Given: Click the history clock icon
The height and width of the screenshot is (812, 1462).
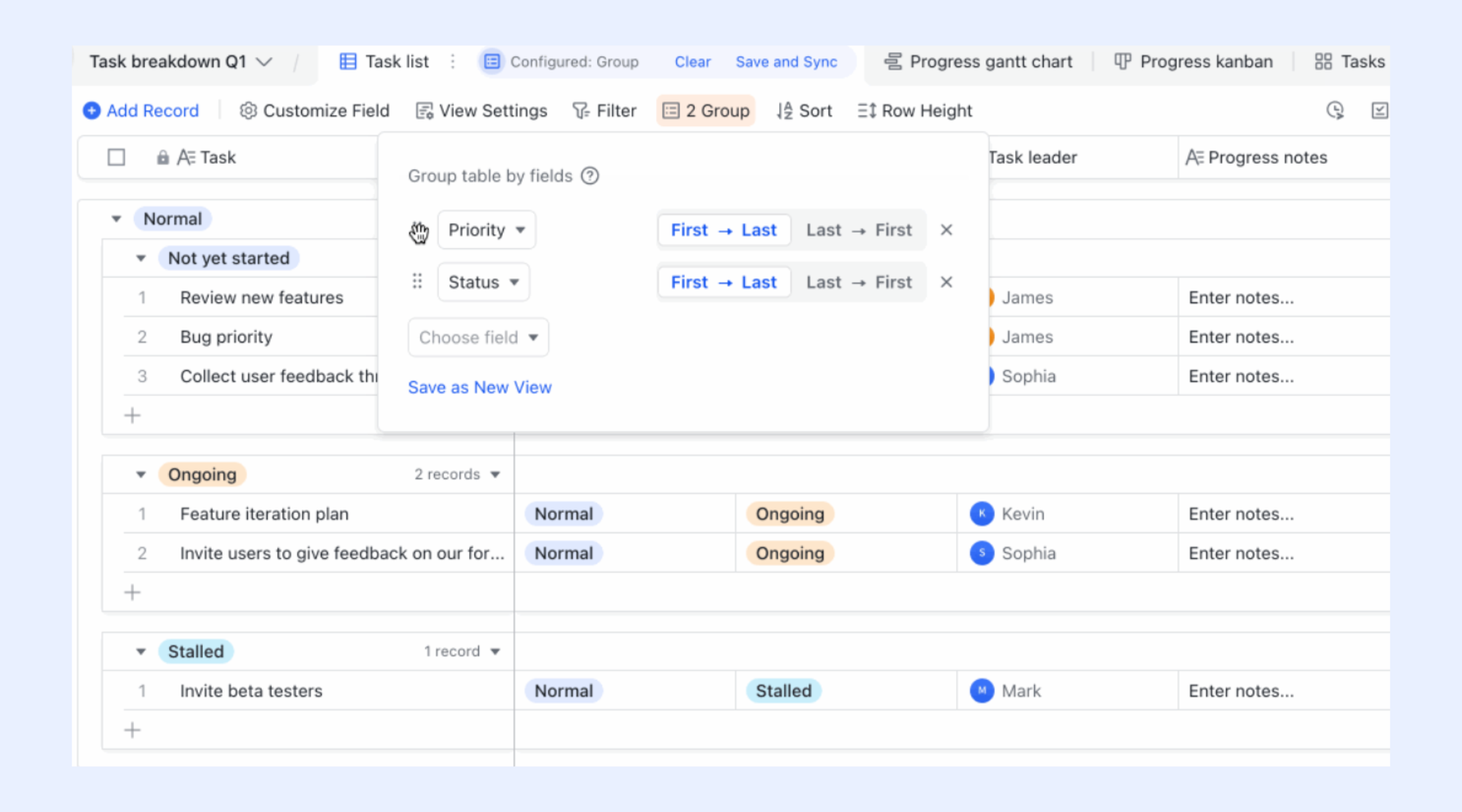Looking at the screenshot, I should [x=1335, y=110].
